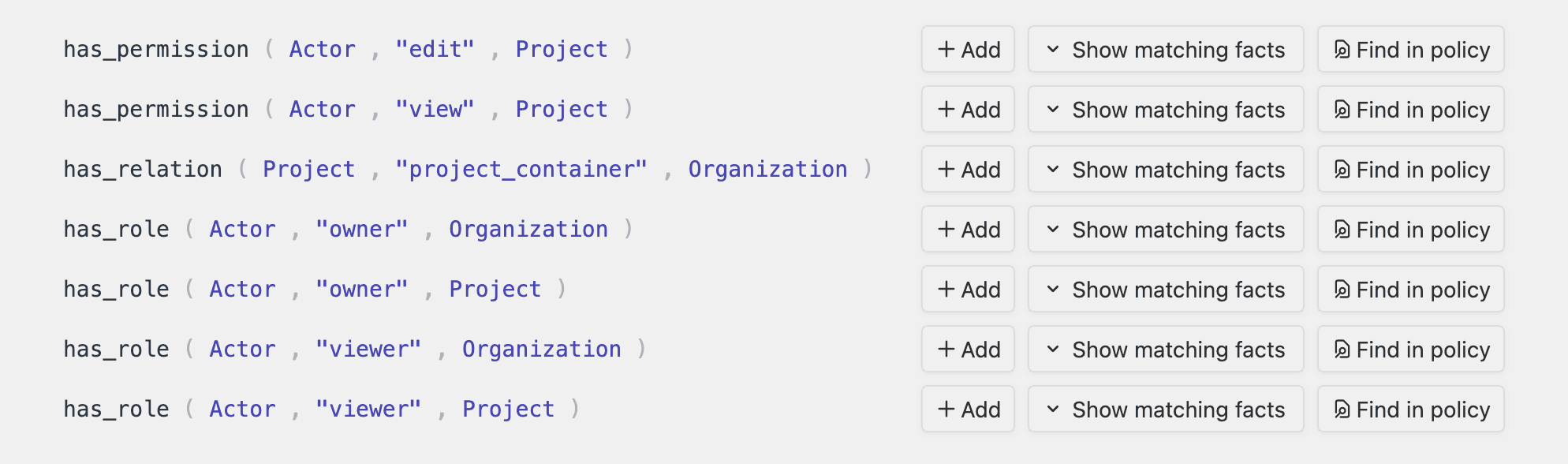Screen dimensions: 1568x464
Task: Click the plus icon for owner Organization role
Action: coord(946,230)
